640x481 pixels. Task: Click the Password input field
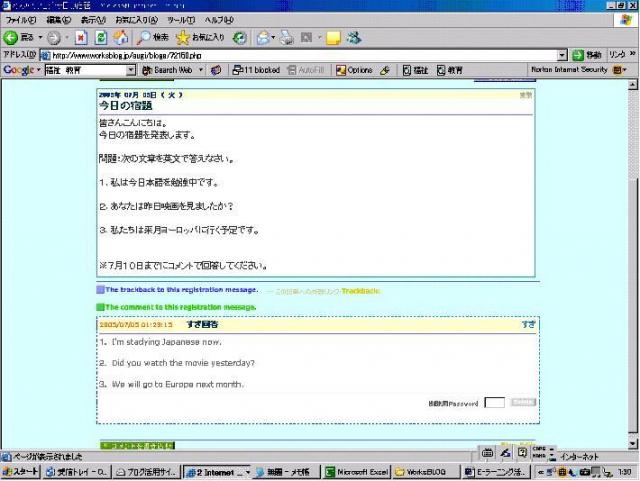pyautogui.click(x=494, y=402)
